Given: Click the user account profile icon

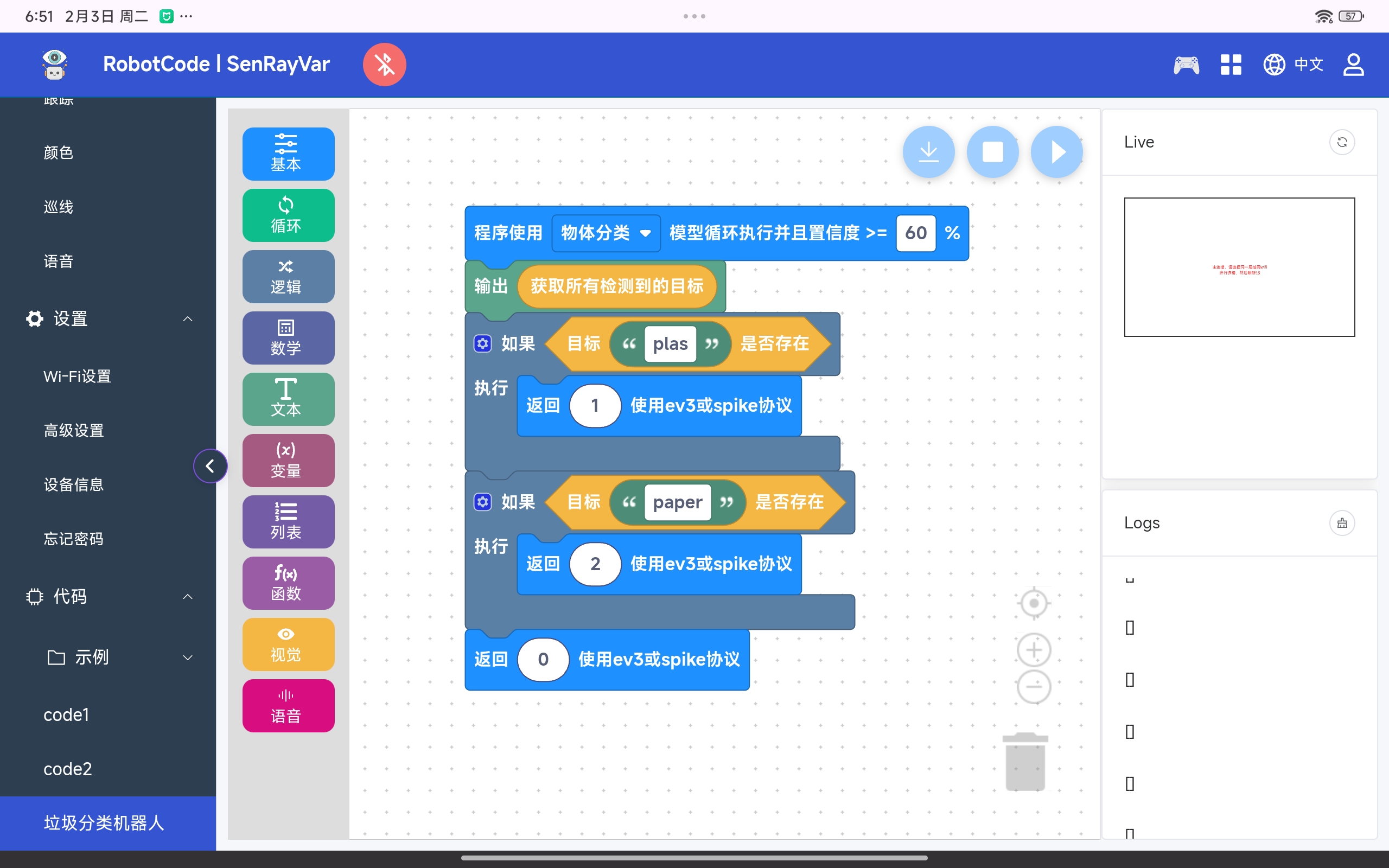Looking at the screenshot, I should [x=1353, y=65].
